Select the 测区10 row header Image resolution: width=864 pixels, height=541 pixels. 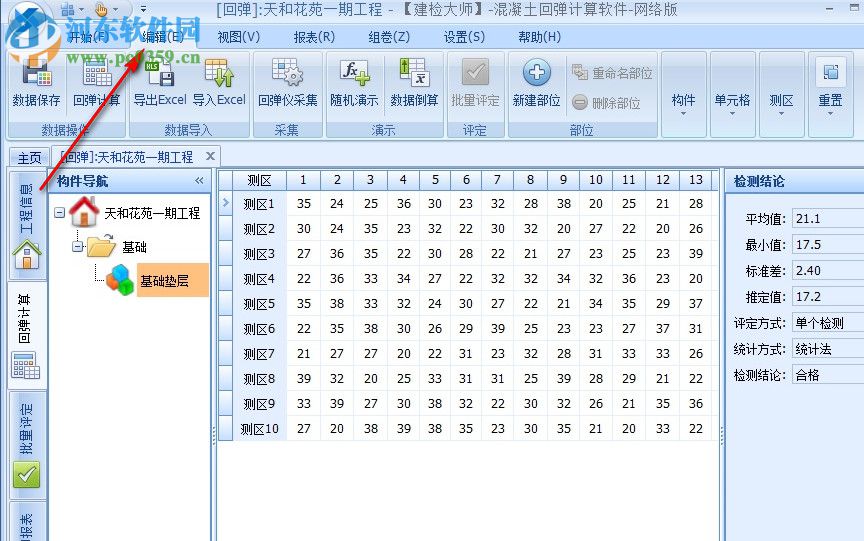point(259,429)
